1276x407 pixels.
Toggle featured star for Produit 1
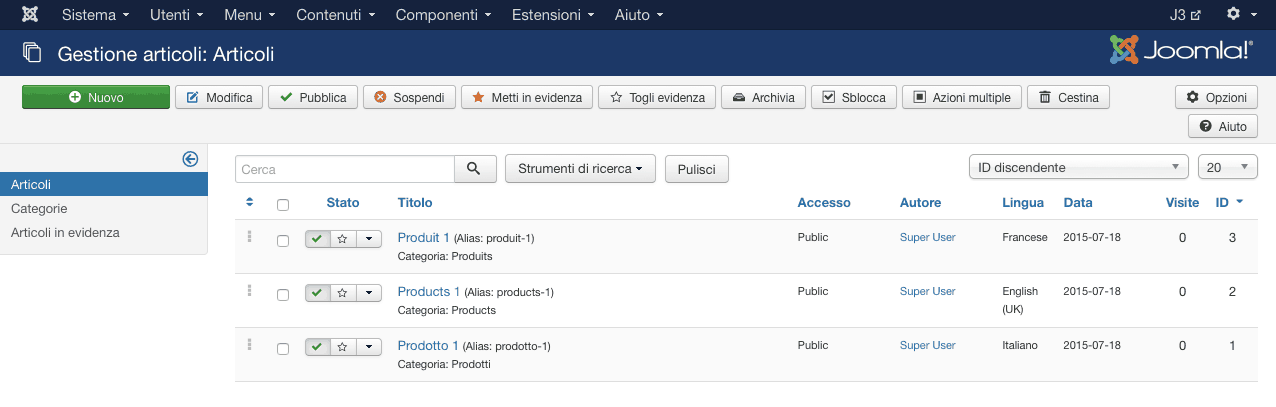click(342, 239)
